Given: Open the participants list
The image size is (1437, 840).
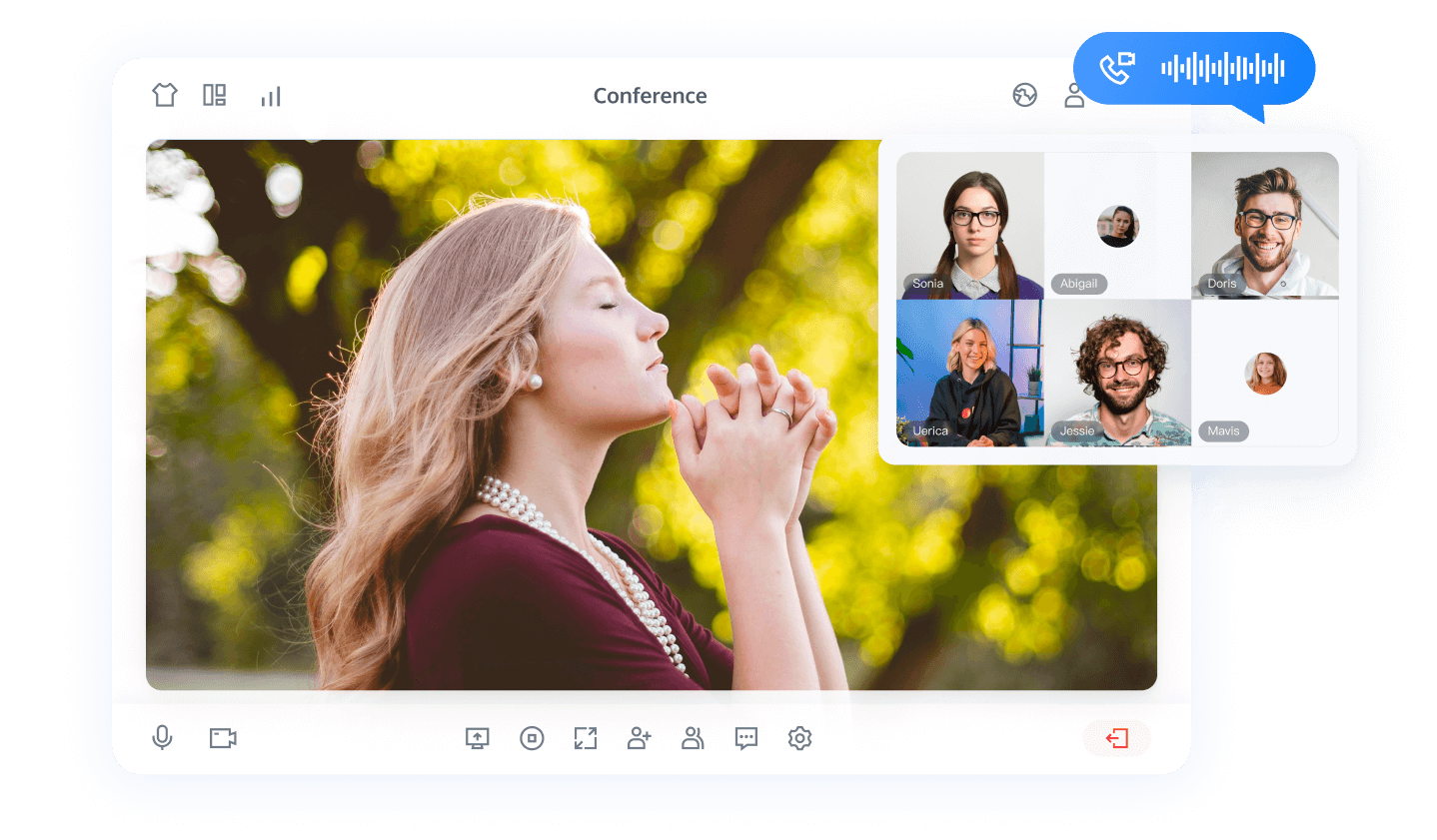Looking at the screenshot, I should 693,738.
